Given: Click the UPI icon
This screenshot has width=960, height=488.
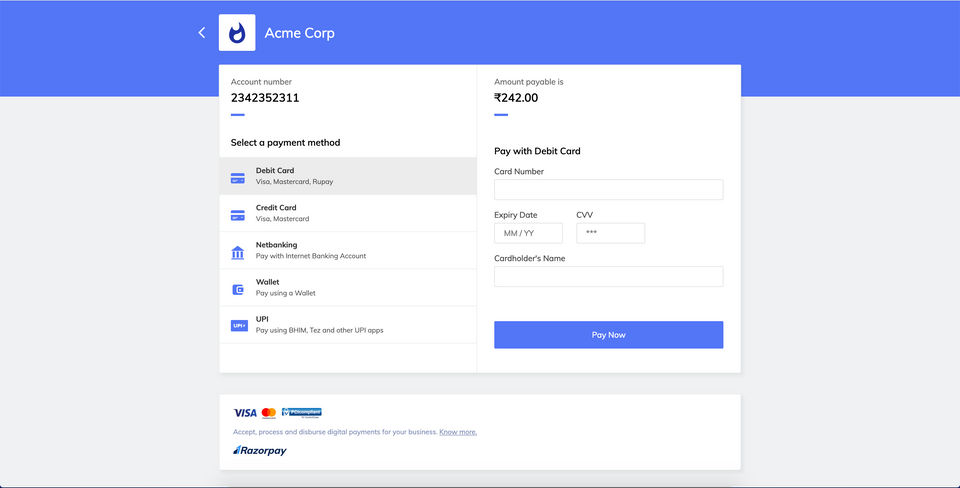Looking at the screenshot, I should pos(239,326).
